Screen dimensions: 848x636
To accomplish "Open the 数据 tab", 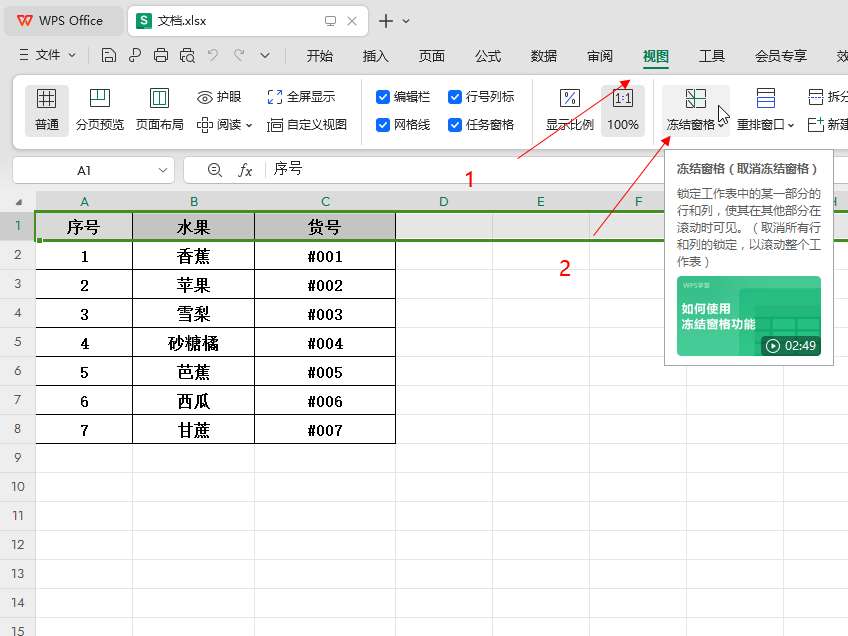I will pos(544,56).
